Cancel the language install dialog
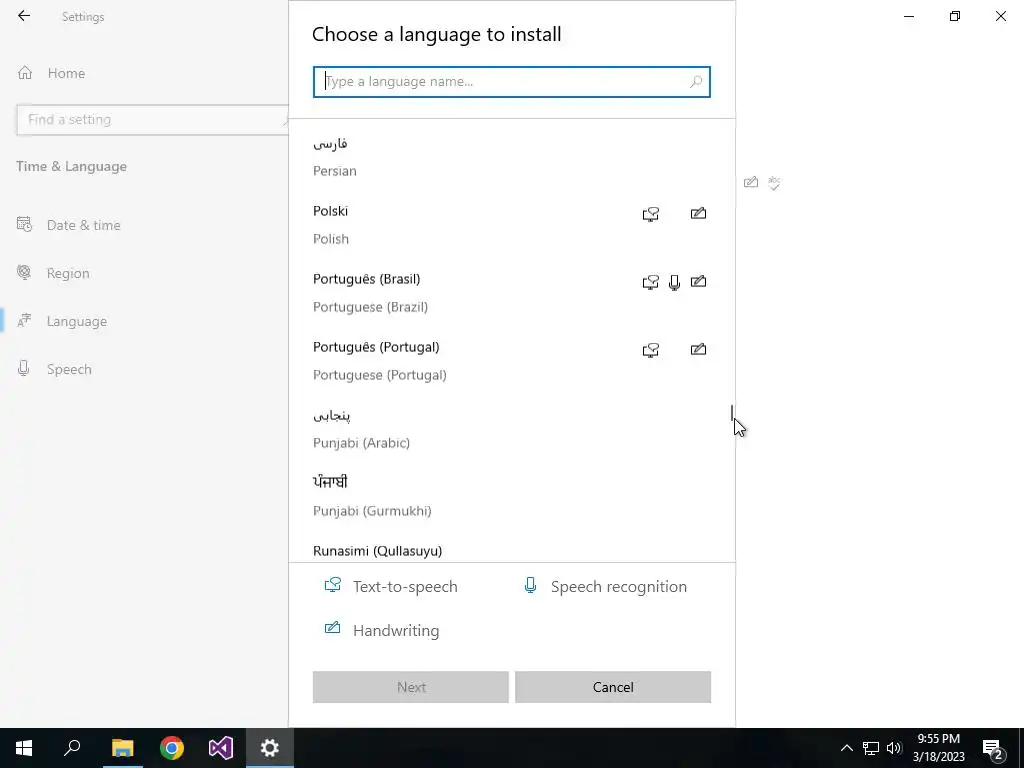 613,687
